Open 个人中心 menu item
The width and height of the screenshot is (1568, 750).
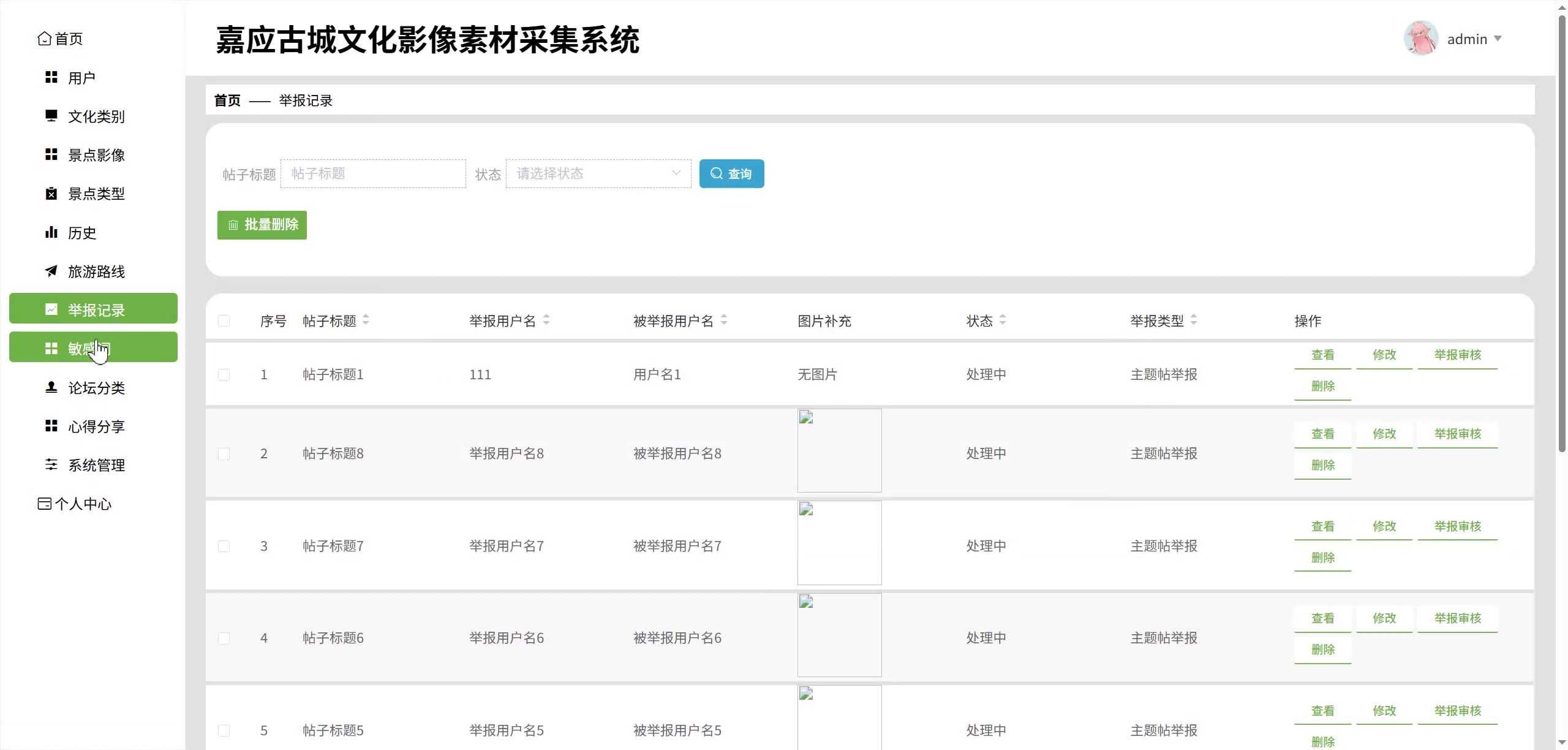click(x=83, y=504)
